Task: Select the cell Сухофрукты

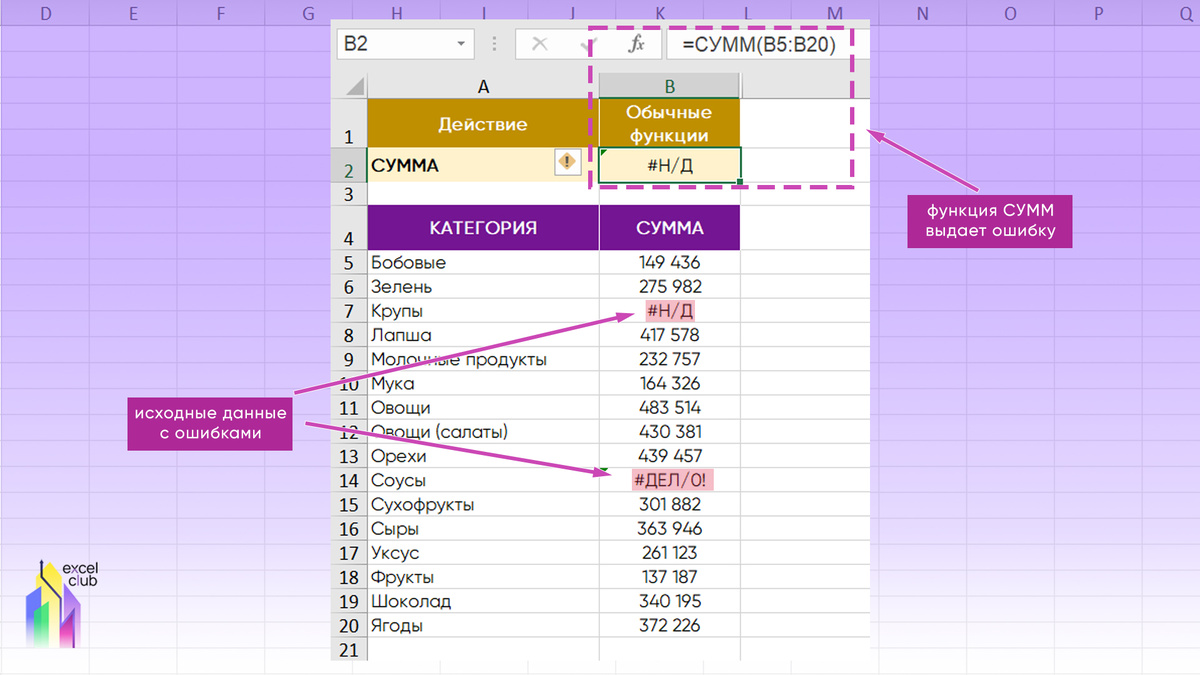Action: pyautogui.click(x=483, y=504)
